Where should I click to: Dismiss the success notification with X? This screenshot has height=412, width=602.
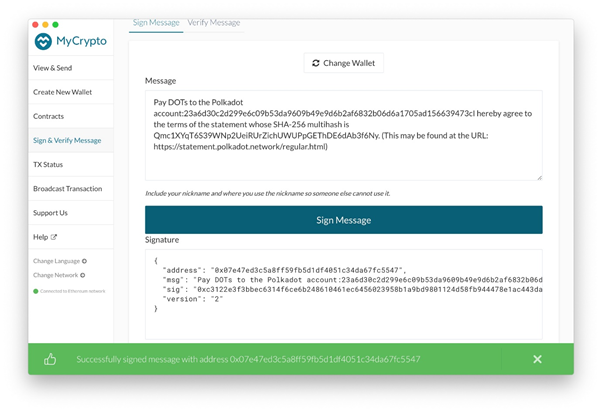click(x=537, y=359)
